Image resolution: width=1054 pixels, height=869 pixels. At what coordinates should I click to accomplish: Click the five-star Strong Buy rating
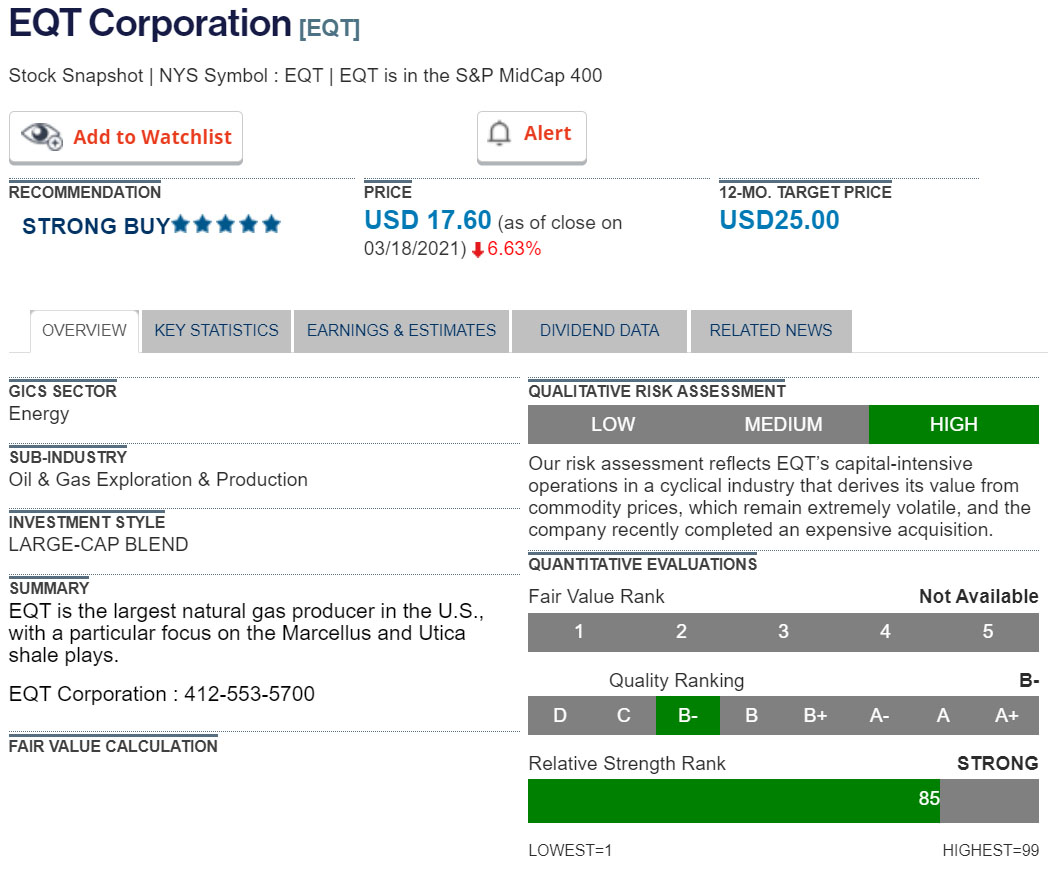226,225
